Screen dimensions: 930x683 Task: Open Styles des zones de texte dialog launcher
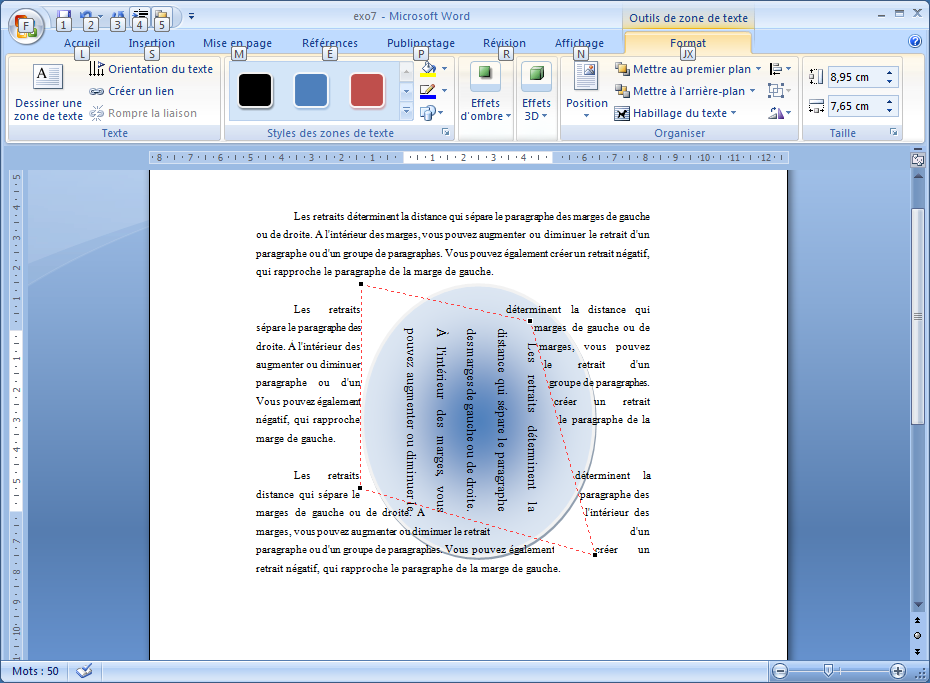click(x=445, y=132)
